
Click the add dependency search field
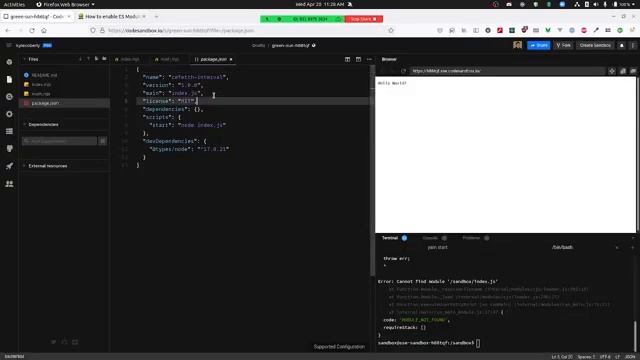click(x=60, y=141)
